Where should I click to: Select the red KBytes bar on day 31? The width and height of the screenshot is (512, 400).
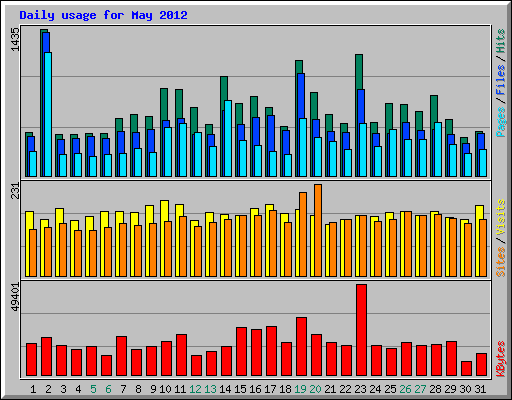pos(481,365)
